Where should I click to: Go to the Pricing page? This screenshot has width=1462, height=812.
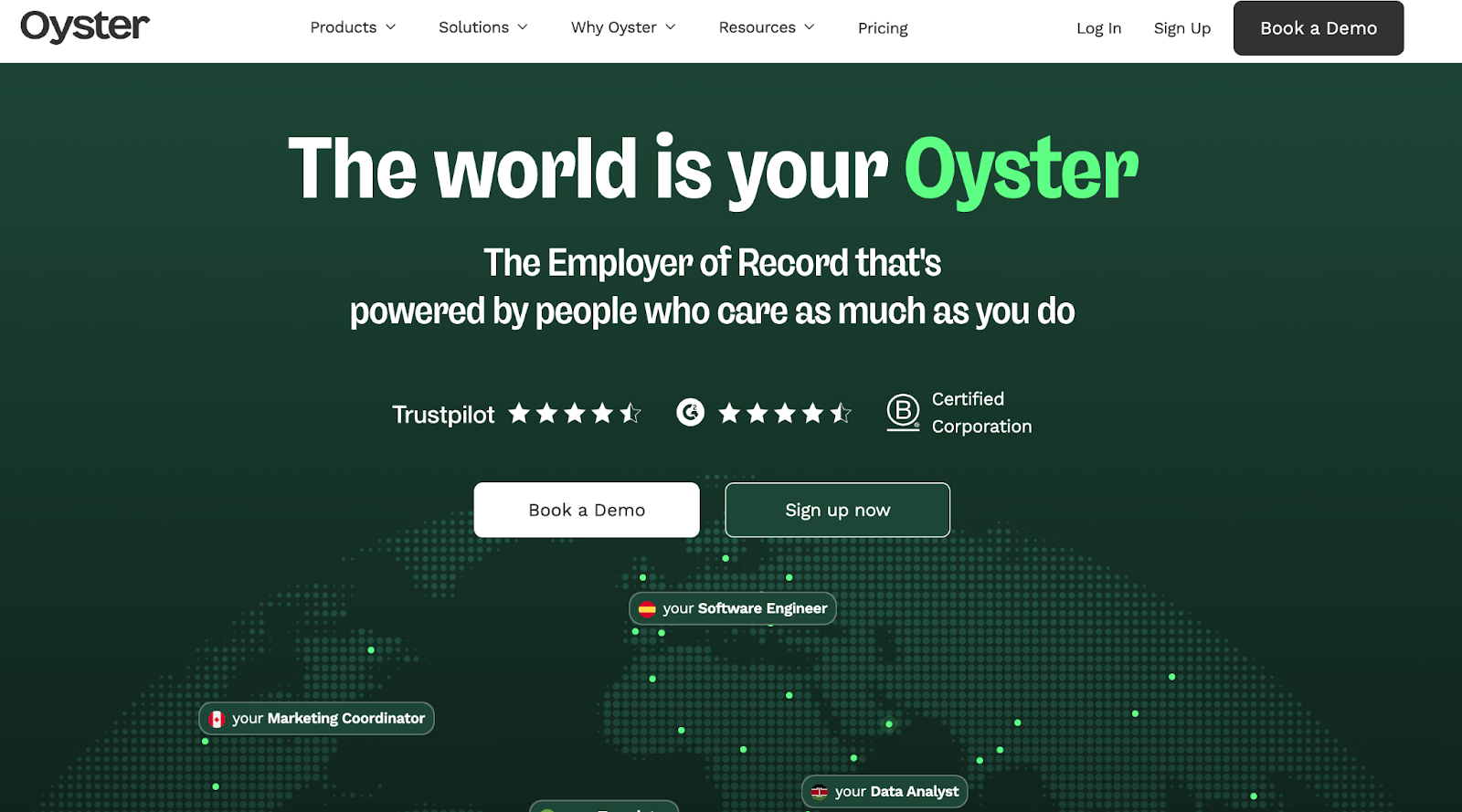pos(883,28)
